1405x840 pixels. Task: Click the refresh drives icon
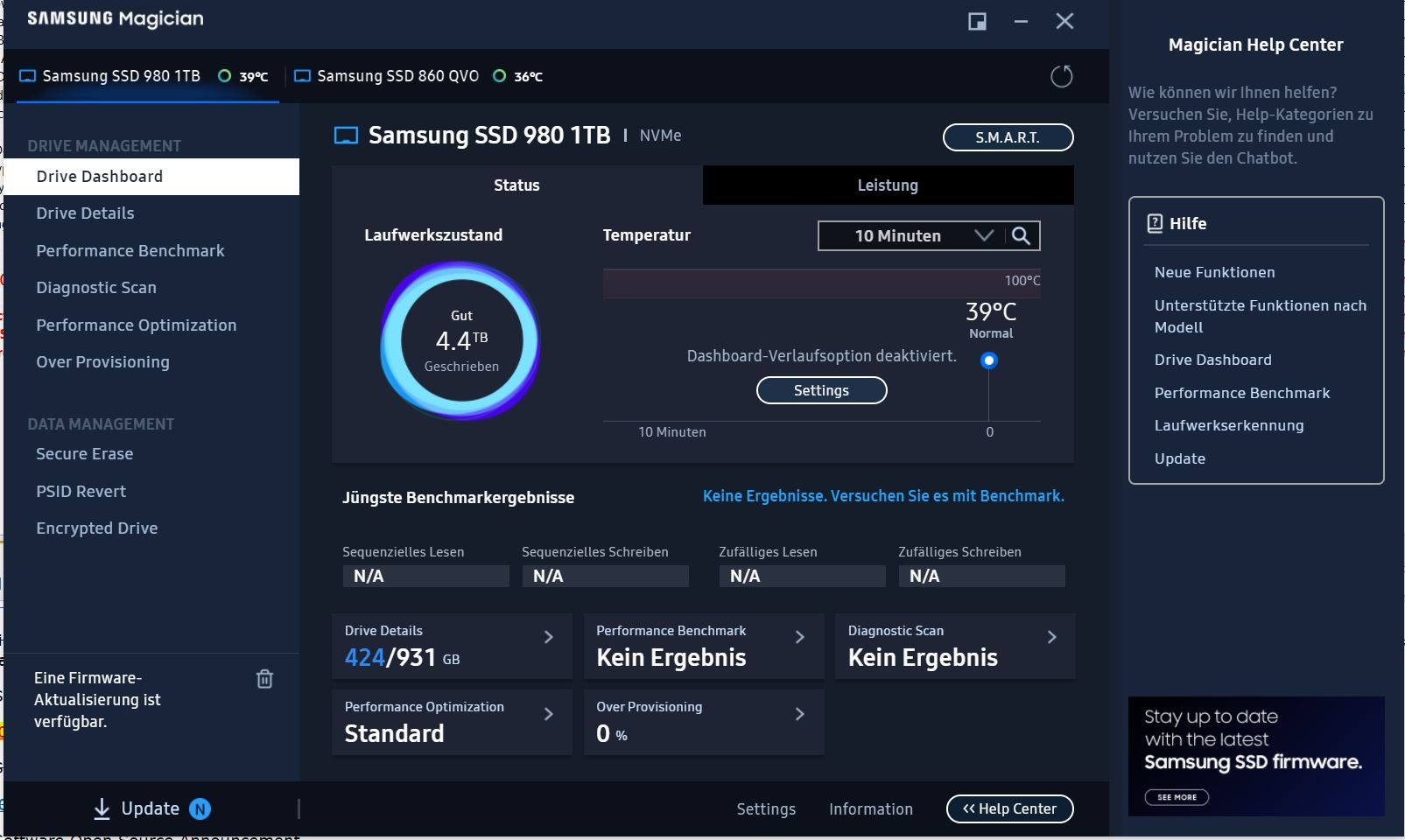pyautogui.click(x=1061, y=77)
